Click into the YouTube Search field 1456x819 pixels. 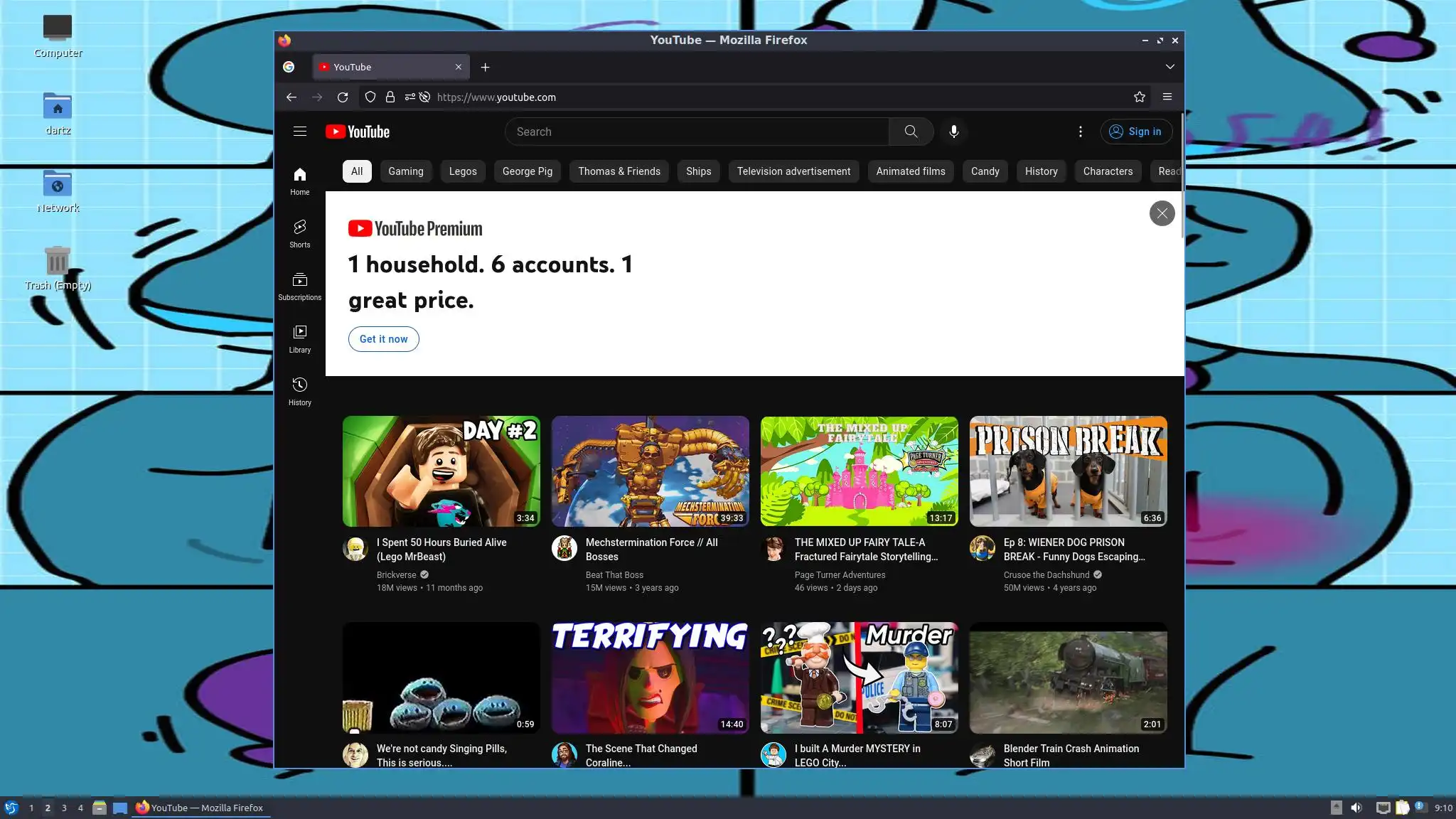coord(697,132)
